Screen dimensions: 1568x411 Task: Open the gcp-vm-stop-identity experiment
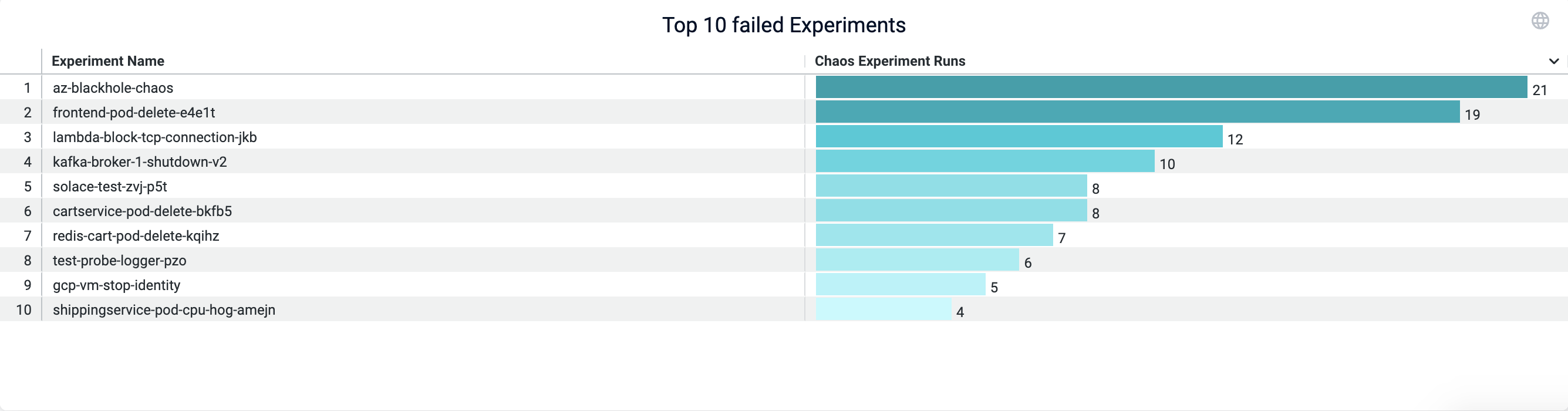coord(116,285)
